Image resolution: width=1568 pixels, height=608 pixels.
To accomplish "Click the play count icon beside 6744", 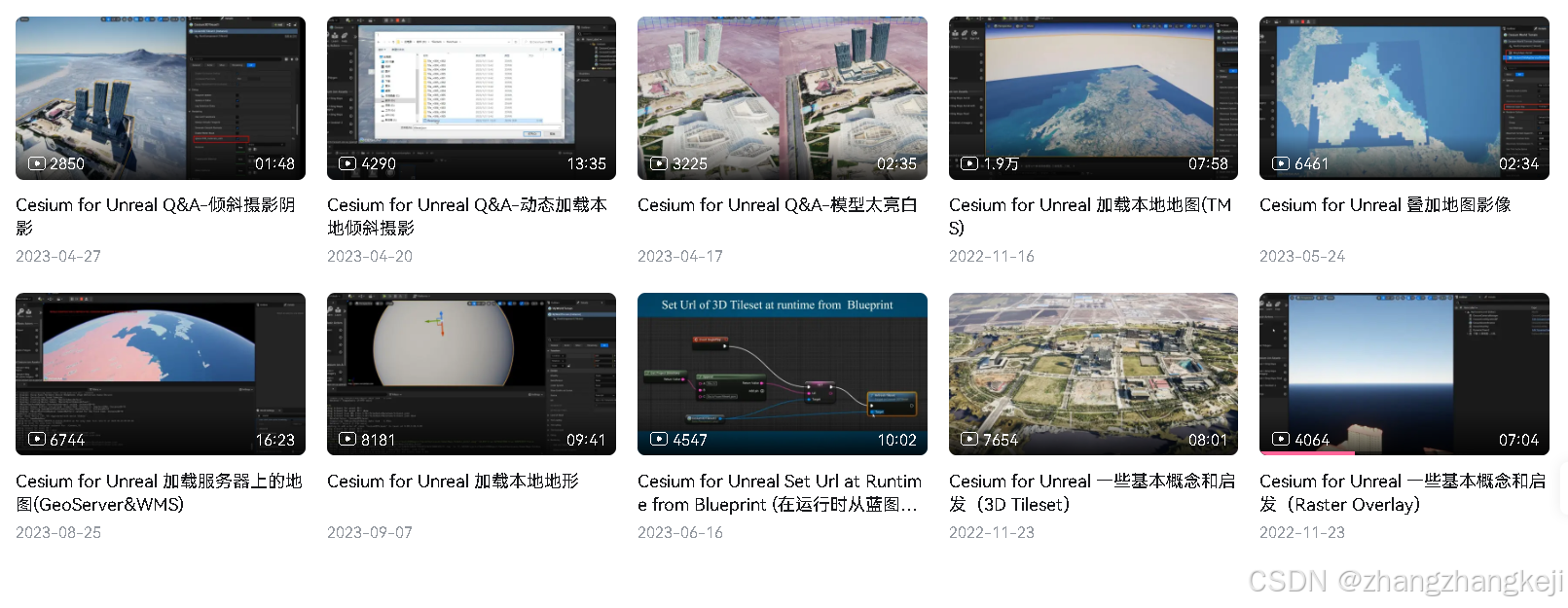I will click(x=36, y=440).
